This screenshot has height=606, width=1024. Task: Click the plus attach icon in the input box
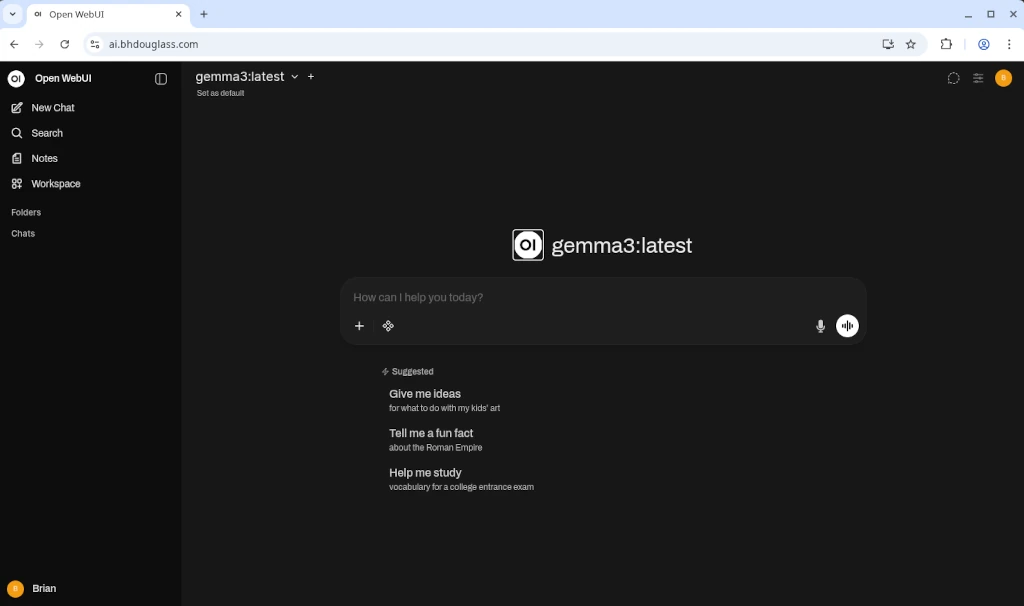point(359,326)
